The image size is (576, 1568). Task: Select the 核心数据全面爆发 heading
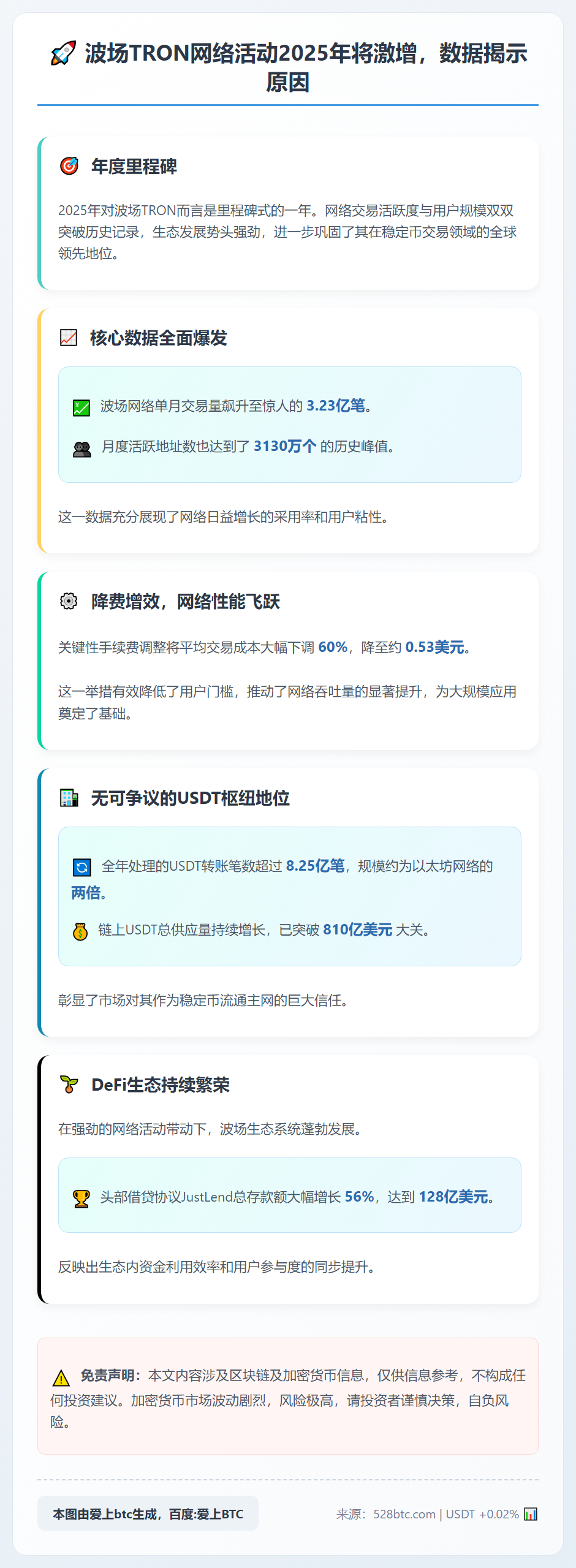pos(159,338)
